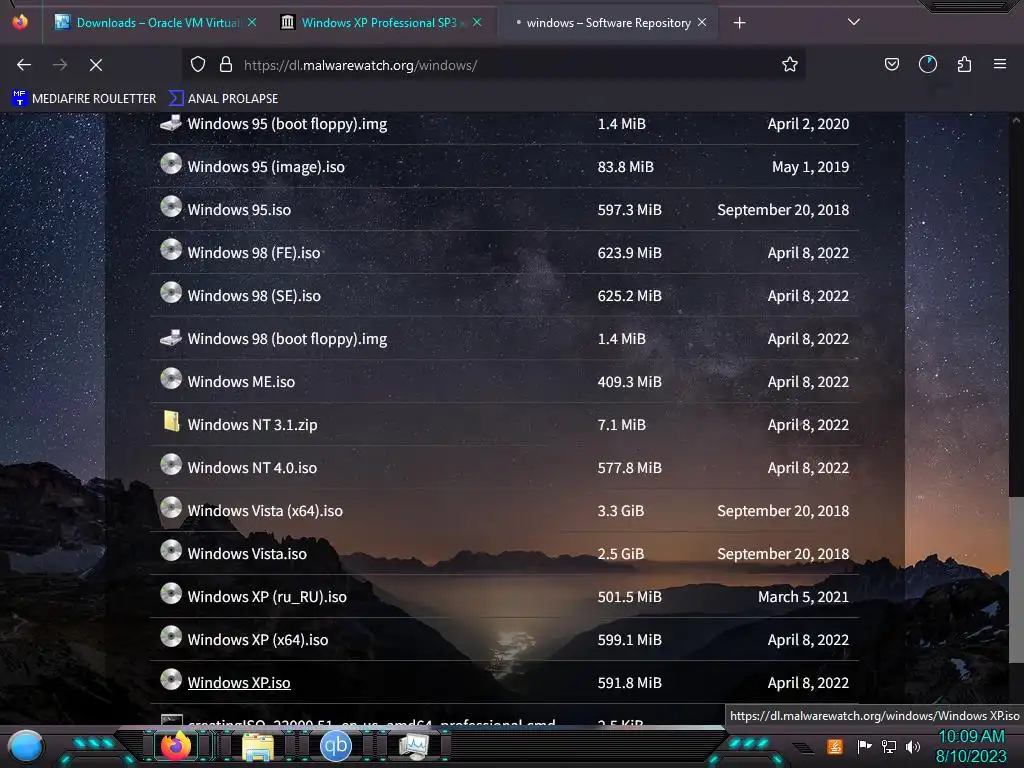This screenshot has height=768, width=1024.
Task: Open the Firefox hamburger menu
Action: (1000, 64)
